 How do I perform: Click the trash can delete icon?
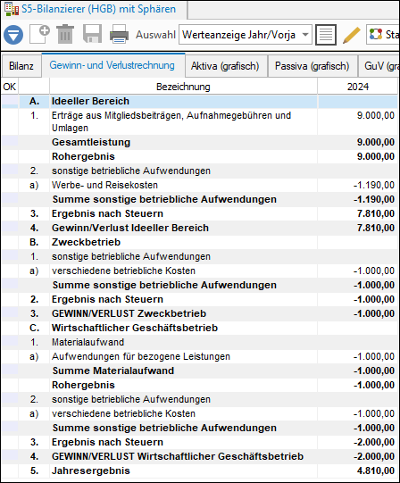point(65,34)
